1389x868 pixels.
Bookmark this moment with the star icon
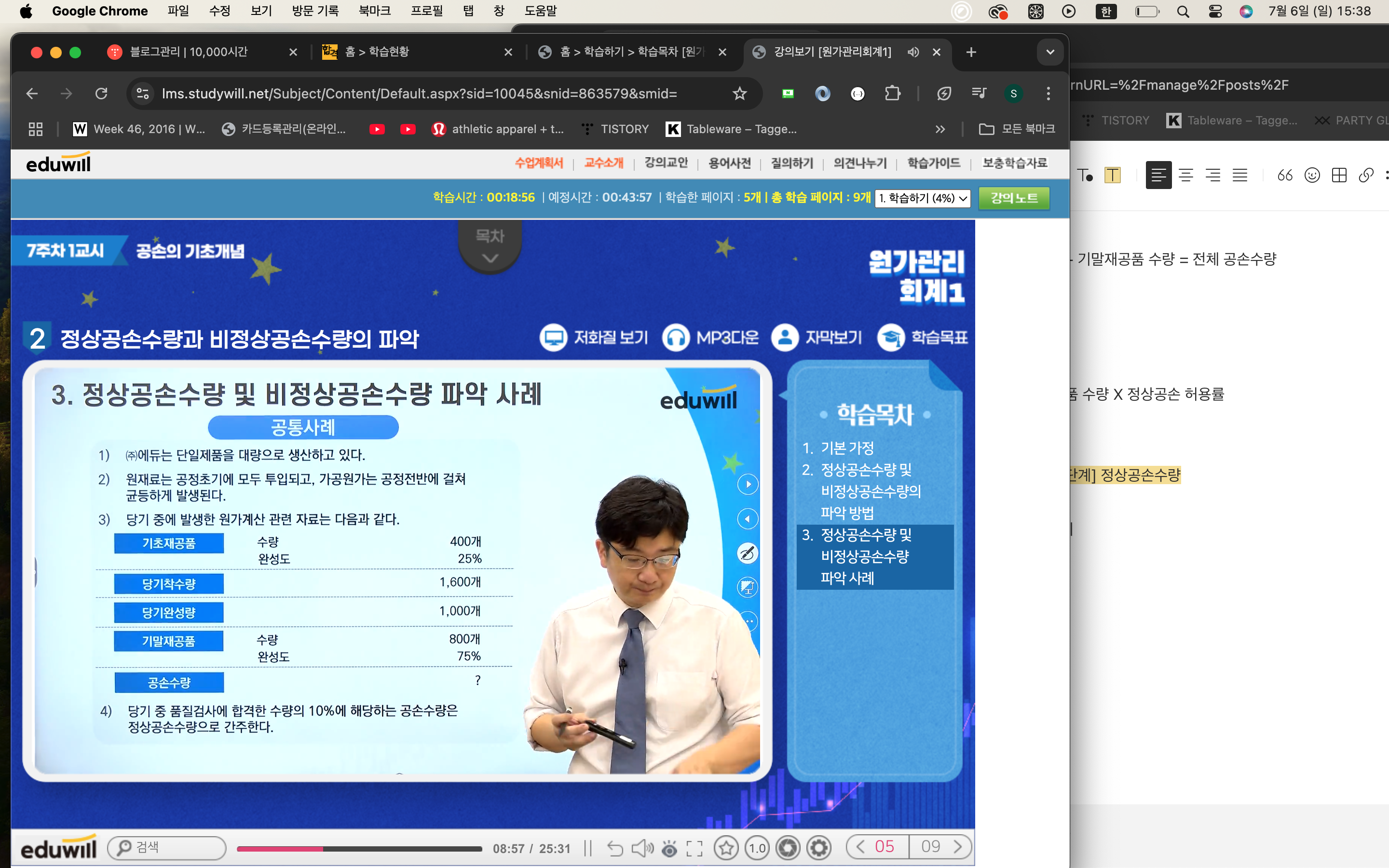(727, 847)
